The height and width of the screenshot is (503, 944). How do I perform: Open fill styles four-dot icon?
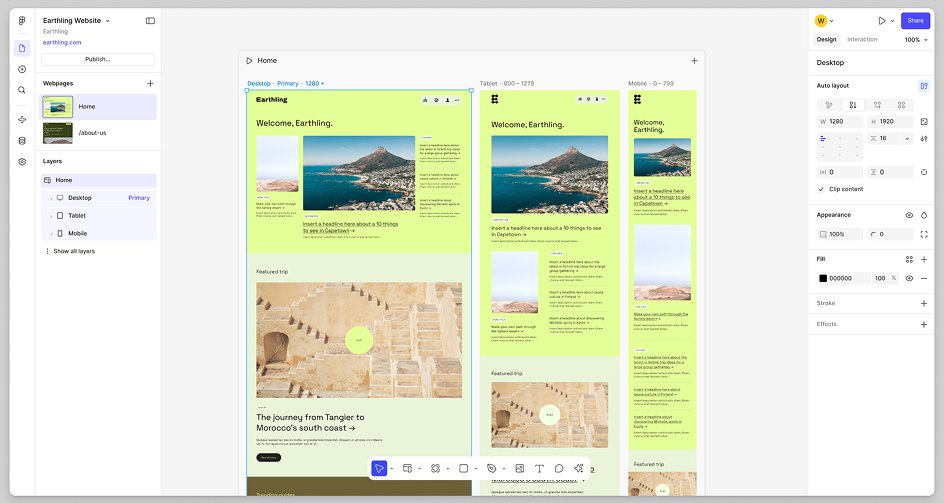(x=909, y=260)
